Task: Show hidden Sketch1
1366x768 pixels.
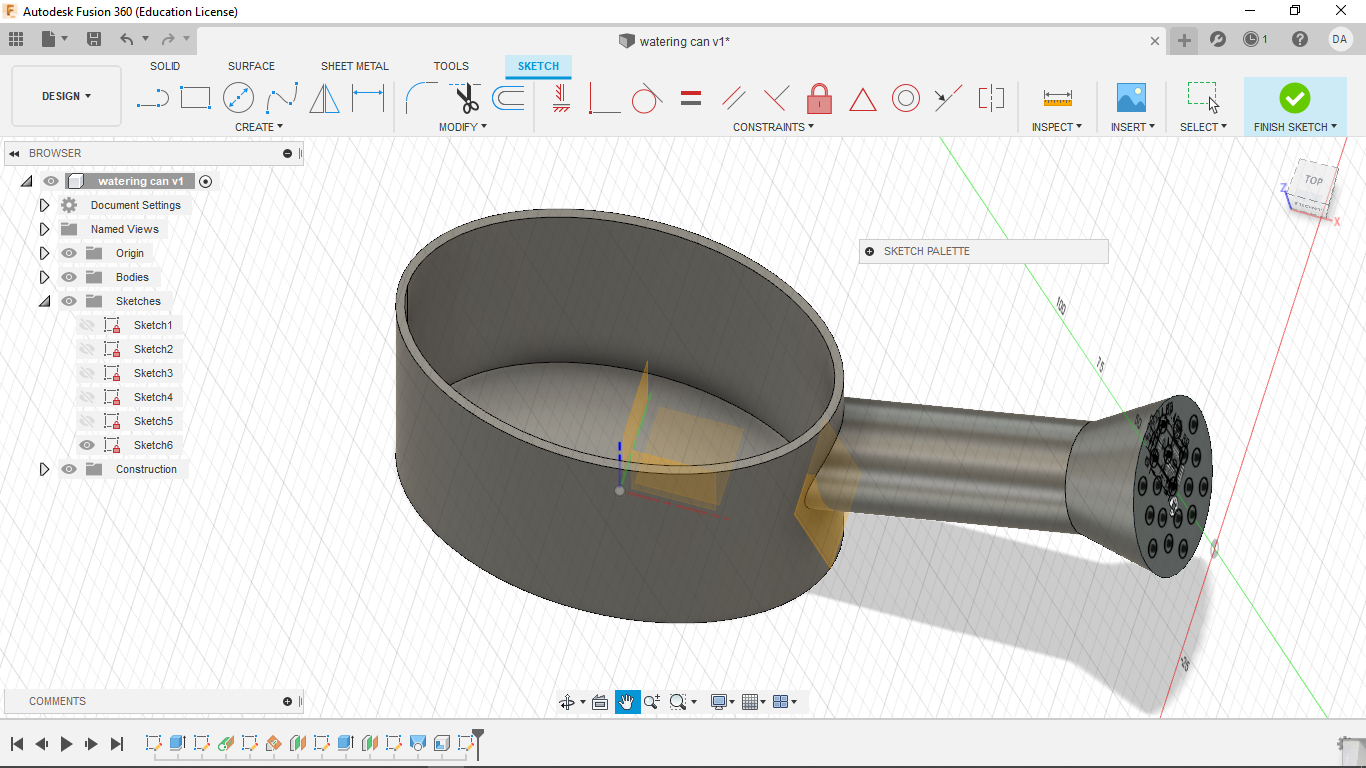Action: (87, 325)
